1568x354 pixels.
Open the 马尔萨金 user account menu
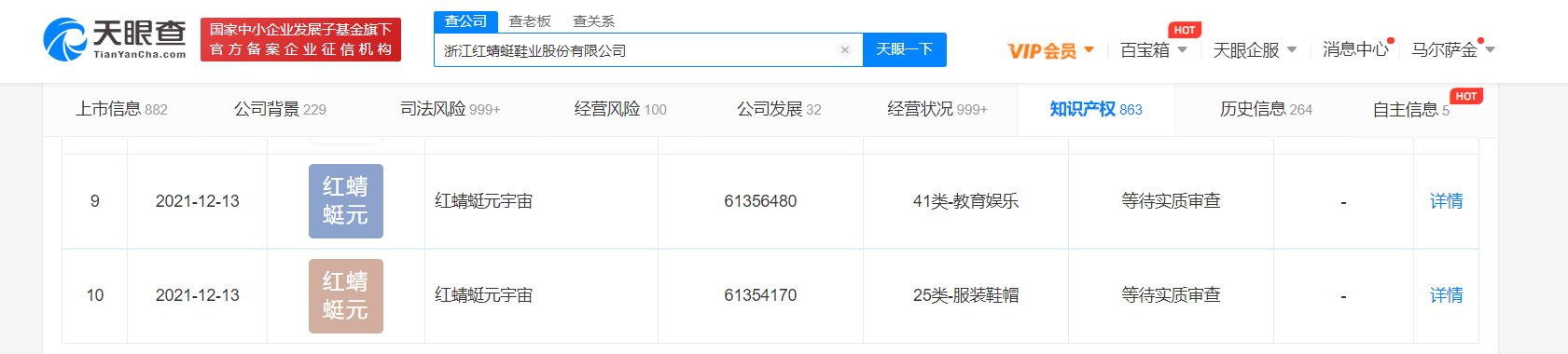(1452, 49)
